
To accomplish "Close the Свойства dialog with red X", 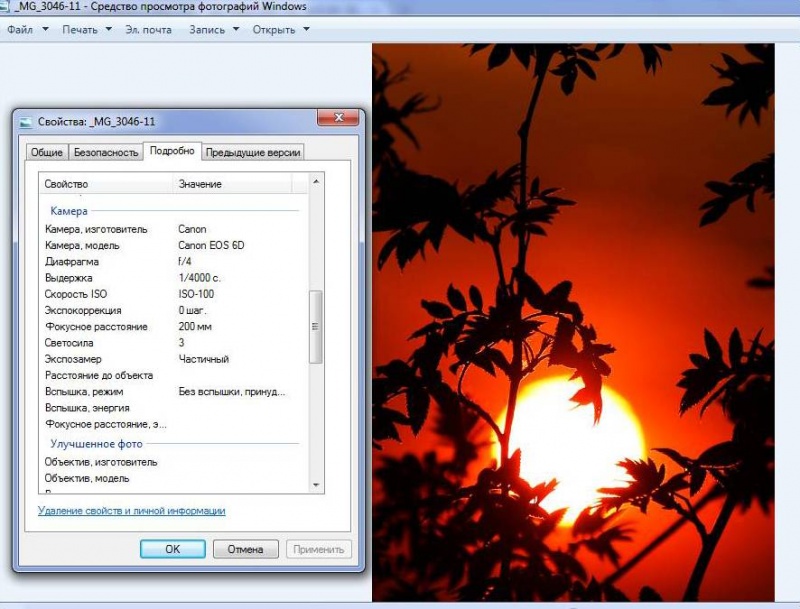I will pyautogui.click(x=338, y=119).
